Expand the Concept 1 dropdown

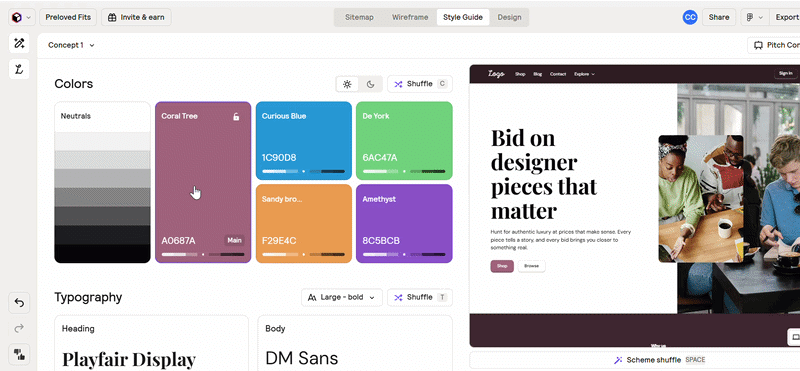[71, 45]
